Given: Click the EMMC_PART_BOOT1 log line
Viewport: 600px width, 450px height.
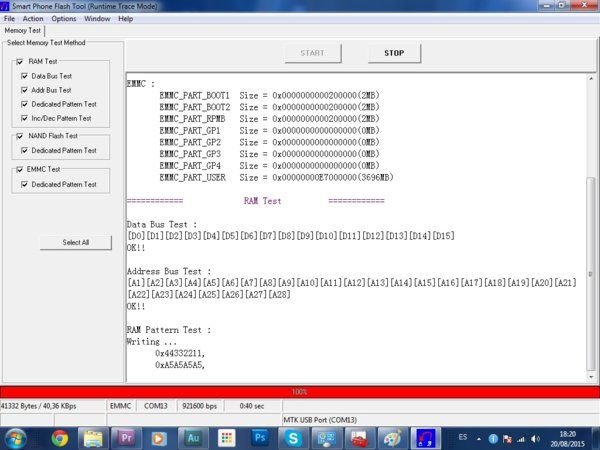Looking at the screenshot, I should pyautogui.click(x=269, y=95).
